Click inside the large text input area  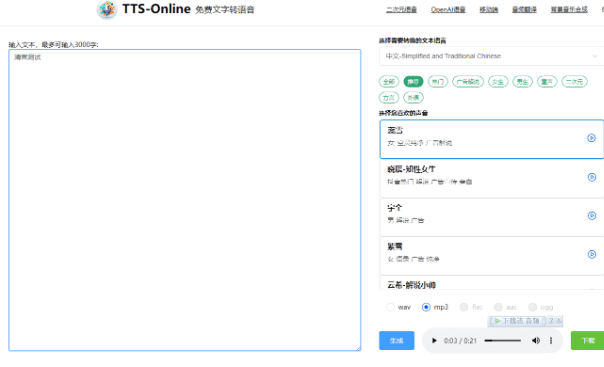185,200
